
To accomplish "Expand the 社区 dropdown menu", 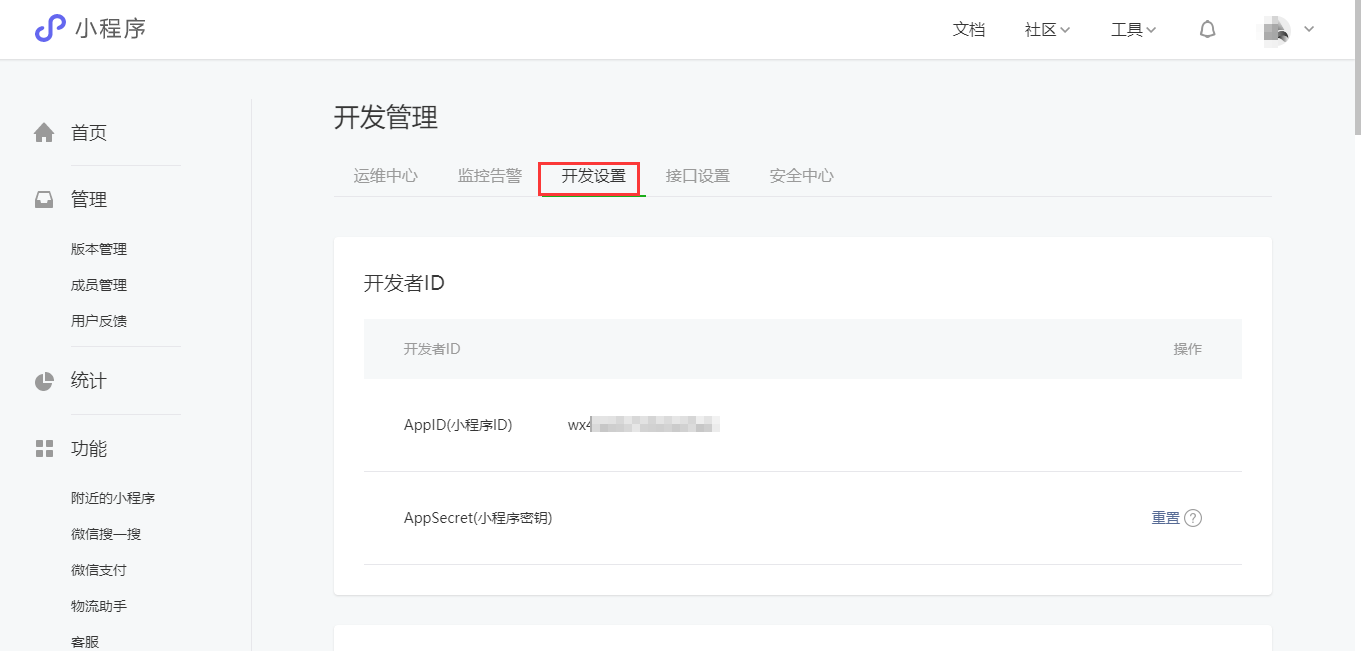I will [x=1046, y=29].
